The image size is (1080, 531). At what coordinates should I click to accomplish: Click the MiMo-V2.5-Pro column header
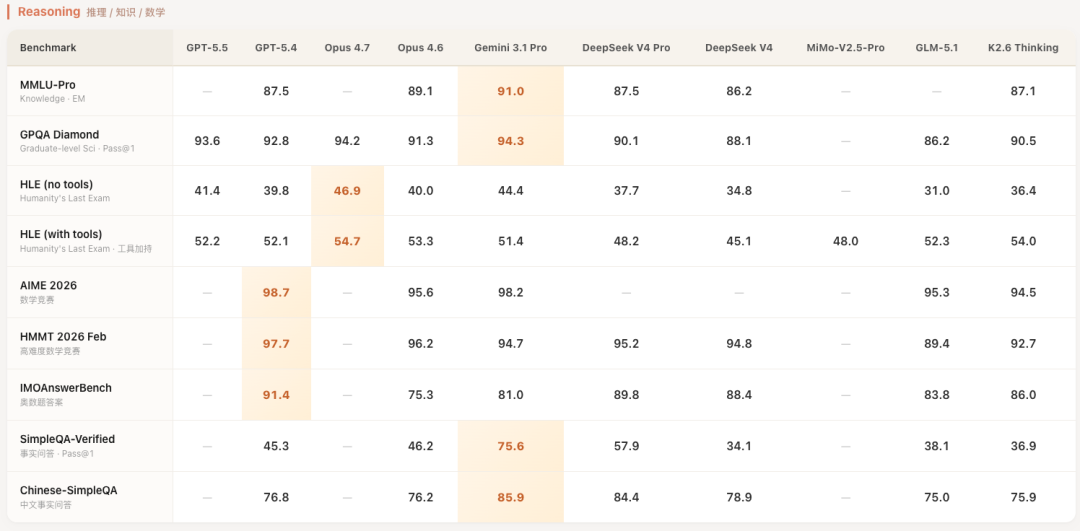(846, 48)
